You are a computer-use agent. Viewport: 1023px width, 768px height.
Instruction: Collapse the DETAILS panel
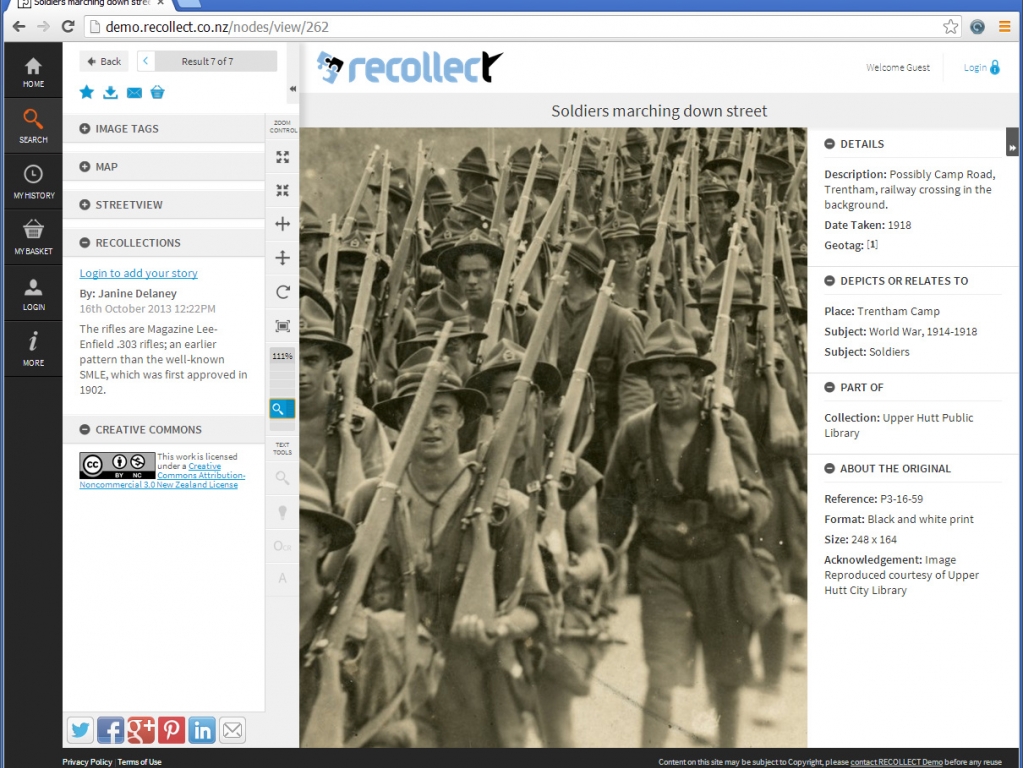[x=828, y=143]
